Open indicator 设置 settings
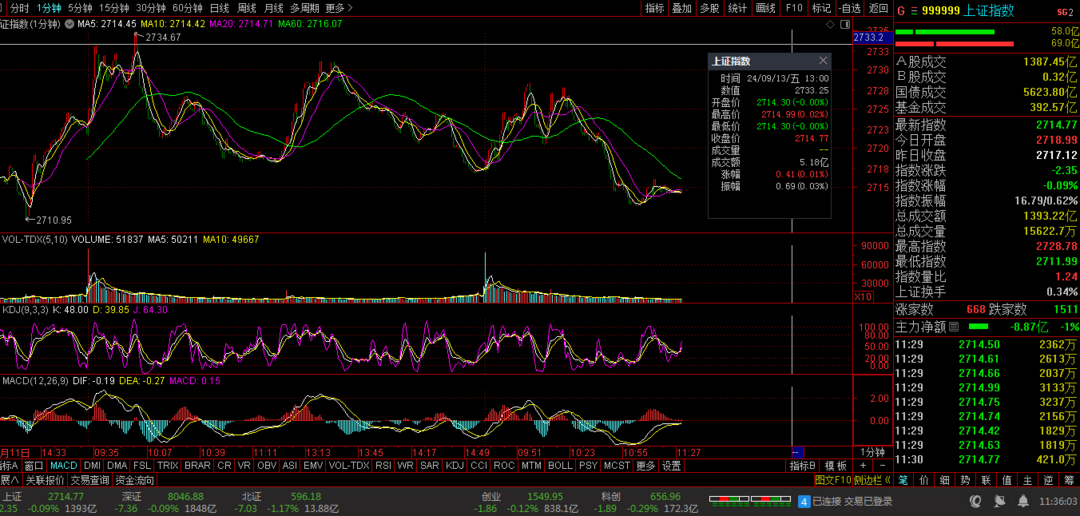 [x=672, y=466]
